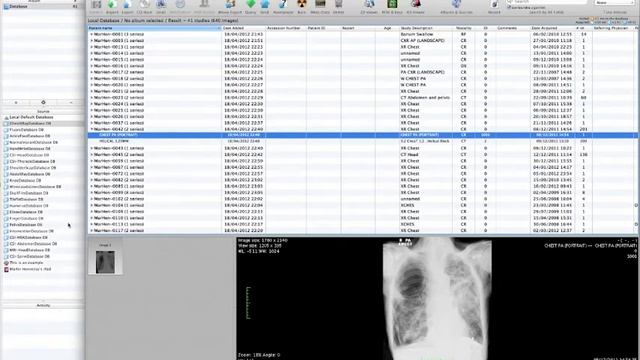Sort by the Date Added column header
This screenshot has width=640, height=360.
tap(243, 28)
